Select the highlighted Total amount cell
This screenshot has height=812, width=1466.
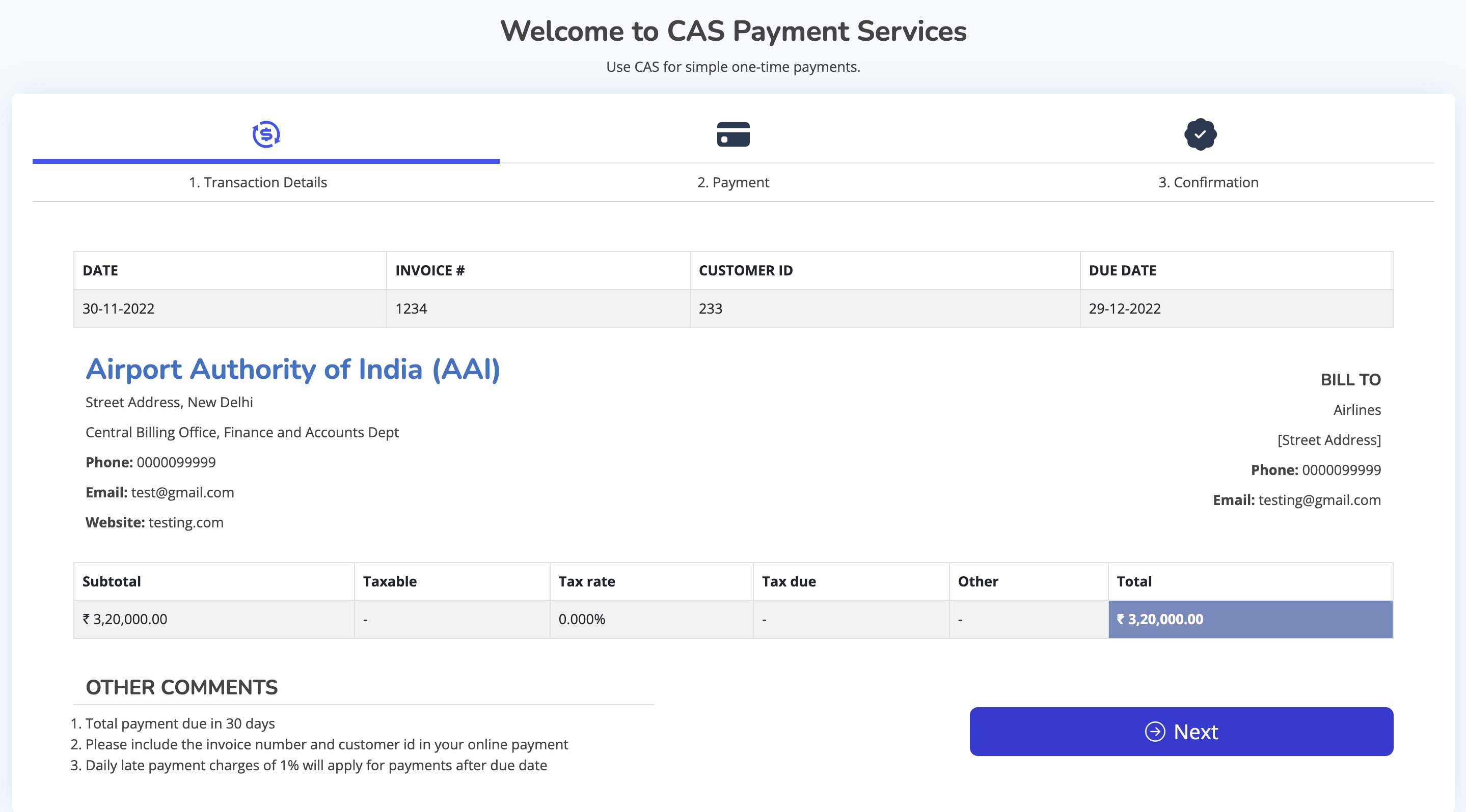point(1251,619)
